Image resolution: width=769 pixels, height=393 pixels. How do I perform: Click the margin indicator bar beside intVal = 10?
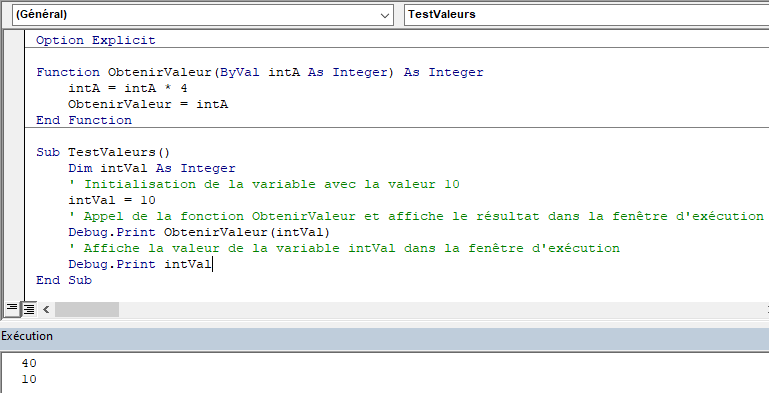tap(14, 200)
